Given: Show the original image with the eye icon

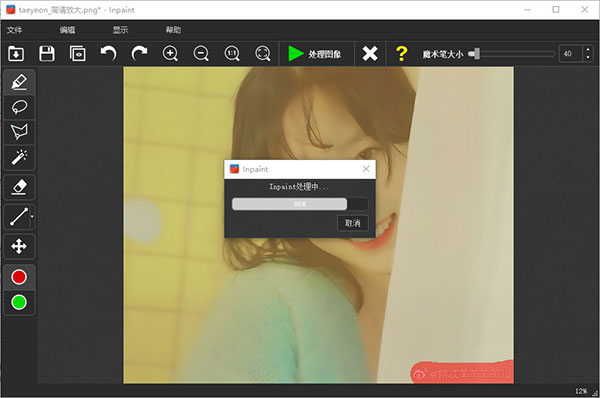Looking at the screenshot, I should coord(78,54).
